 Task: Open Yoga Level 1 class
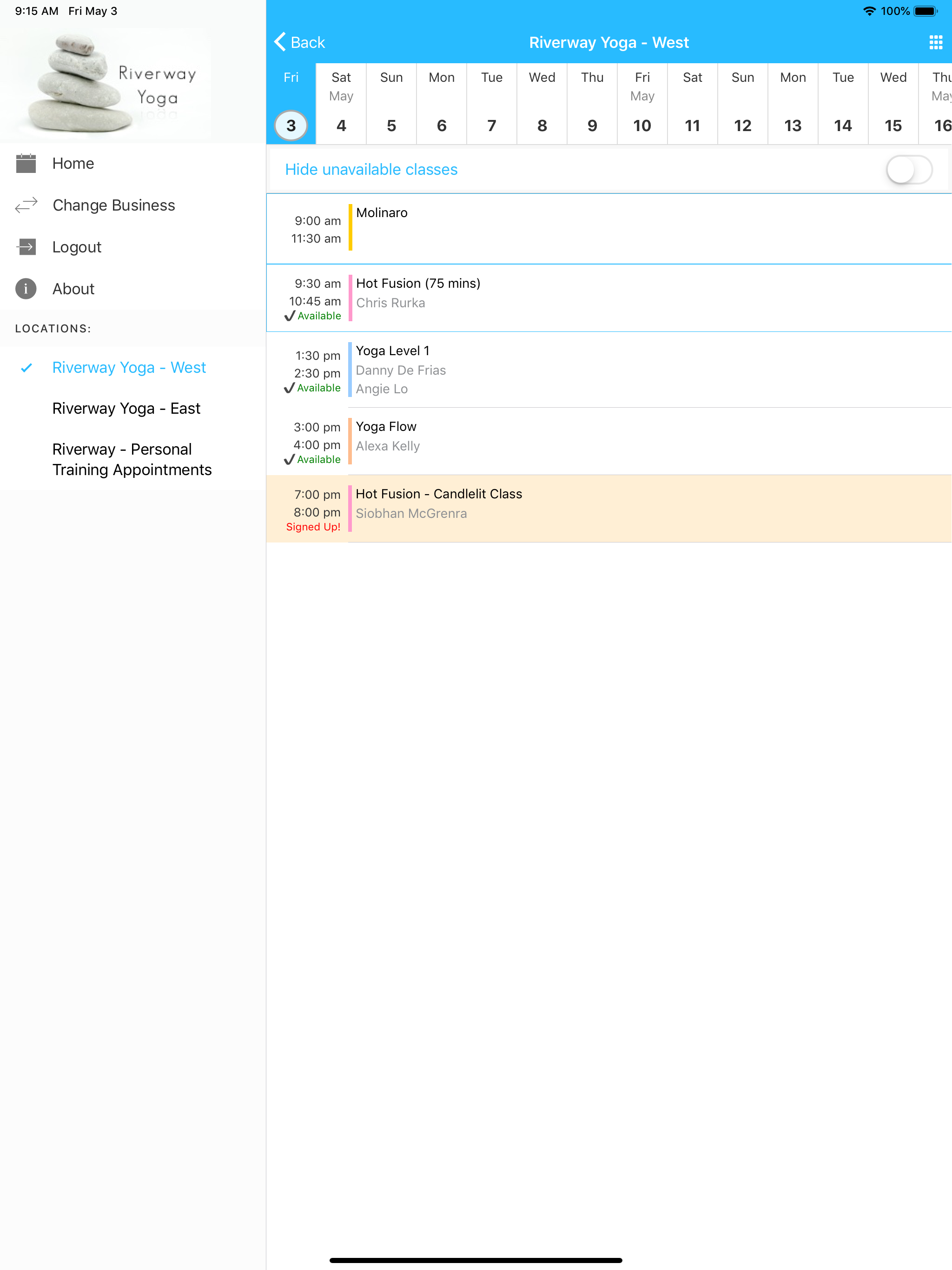(609, 370)
